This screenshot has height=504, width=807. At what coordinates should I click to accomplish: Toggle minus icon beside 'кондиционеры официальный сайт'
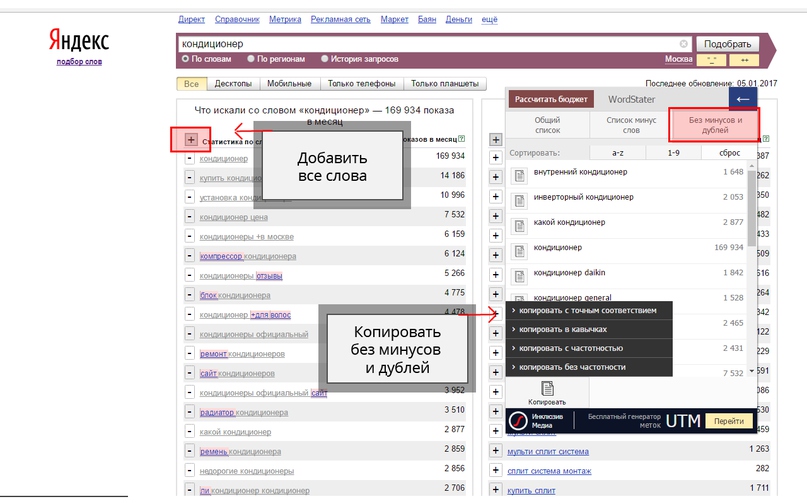click(x=189, y=393)
